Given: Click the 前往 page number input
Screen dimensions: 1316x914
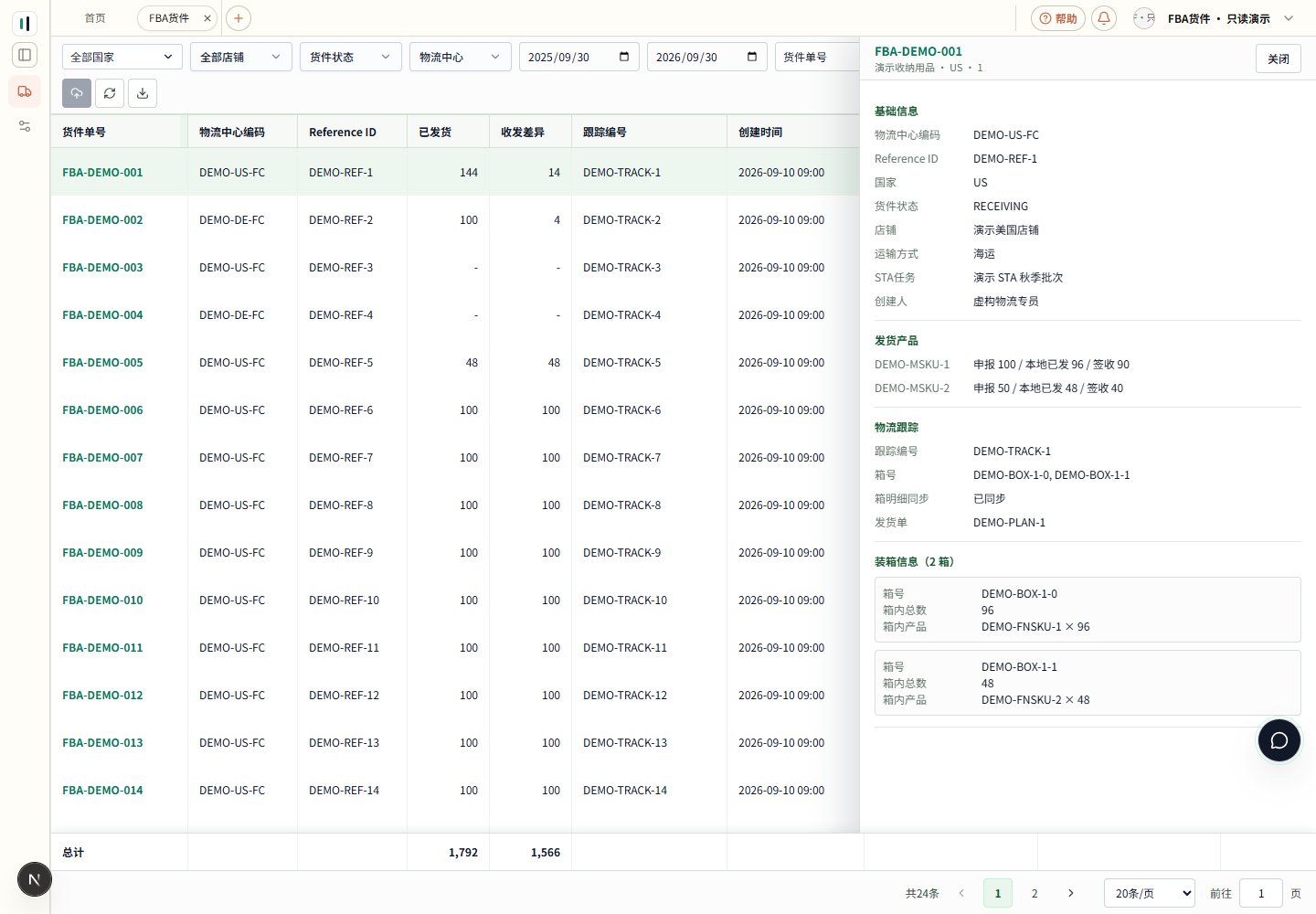Looking at the screenshot, I should [x=1261, y=893].
